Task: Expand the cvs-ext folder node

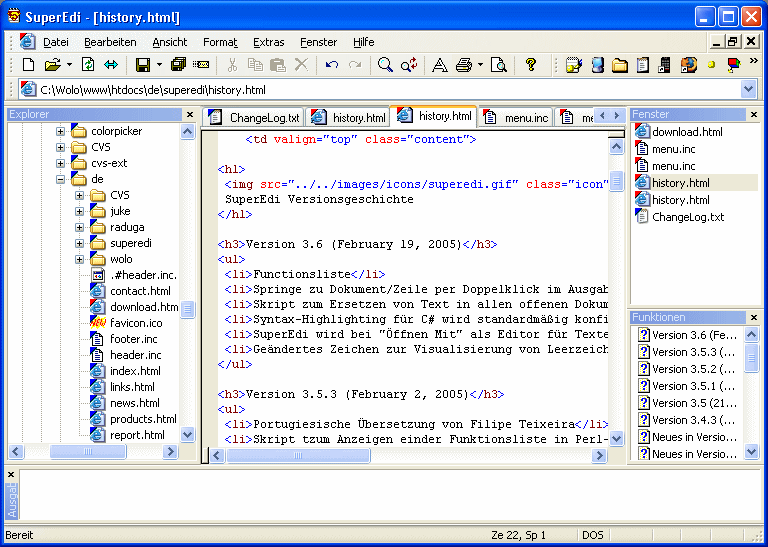Action: click(x=60, y=163)
